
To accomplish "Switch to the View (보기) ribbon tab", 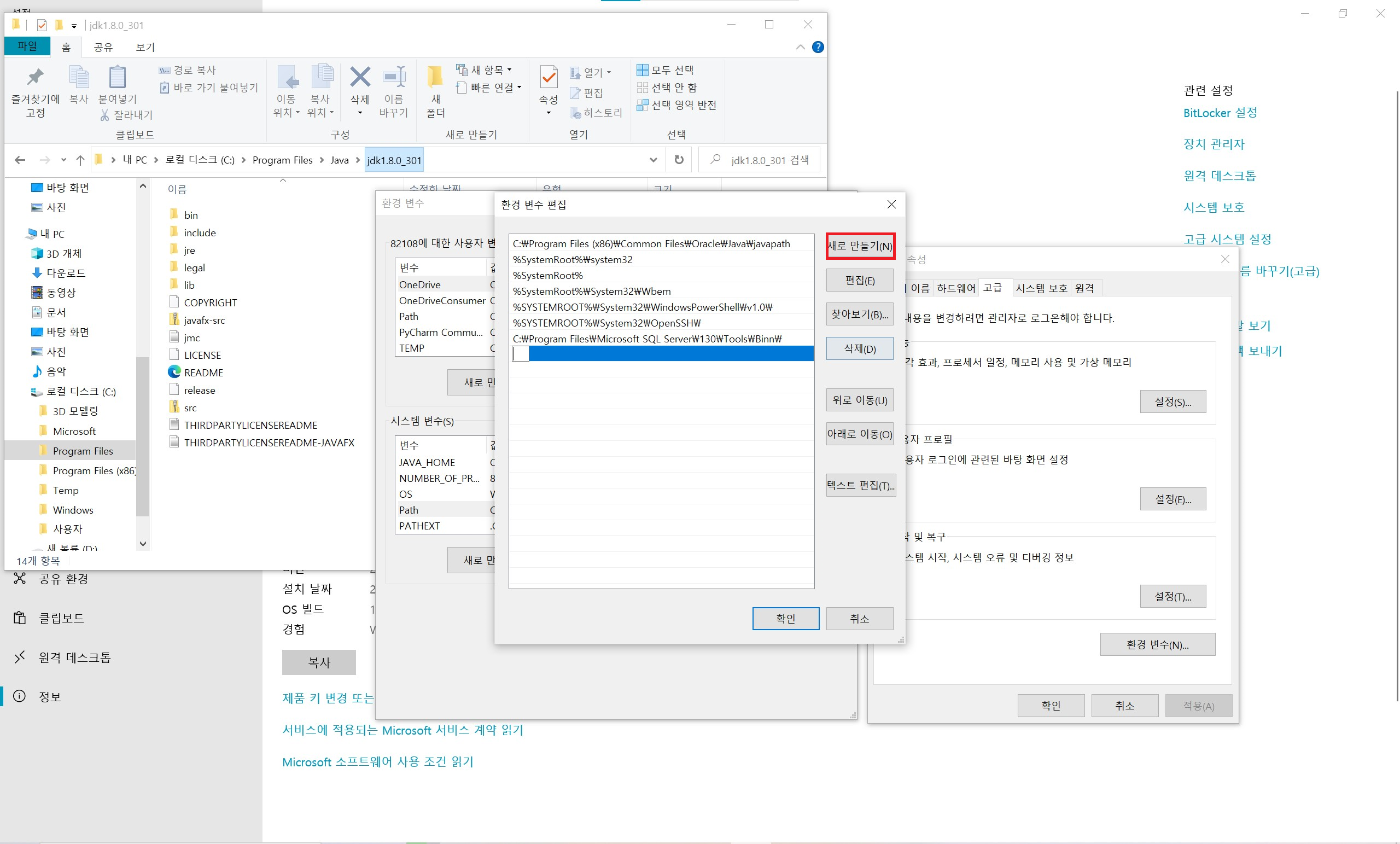I will pyautogui.click(x=145, y=47).
